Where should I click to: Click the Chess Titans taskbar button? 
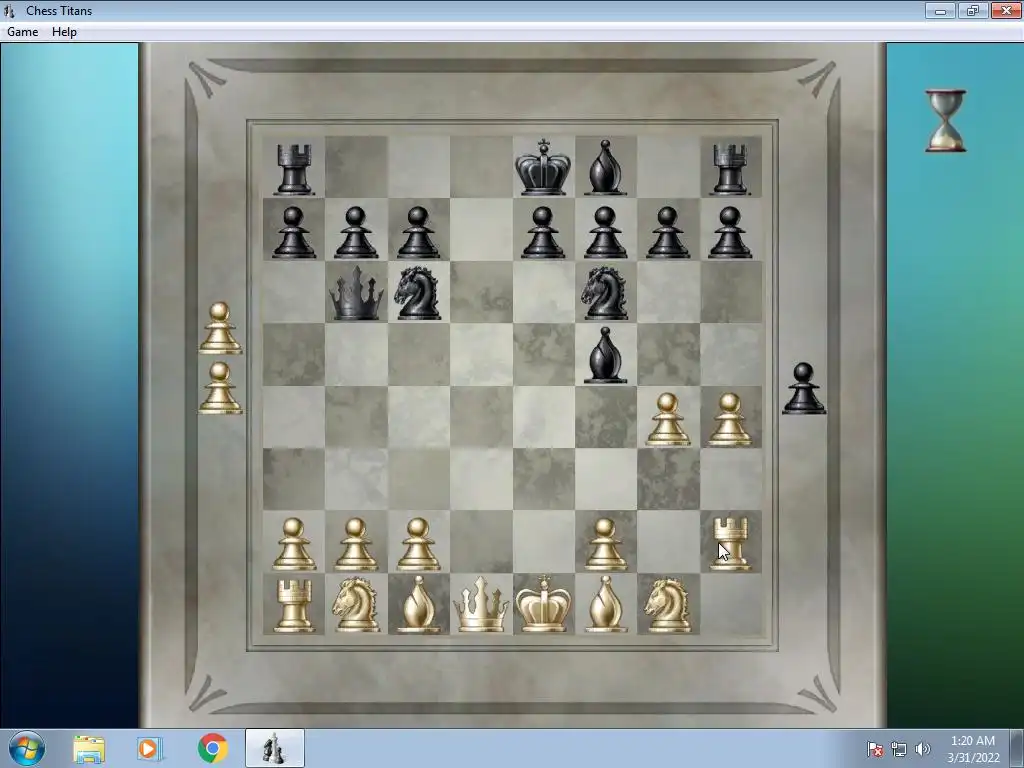pyautogui.click(x=275, y=748)
